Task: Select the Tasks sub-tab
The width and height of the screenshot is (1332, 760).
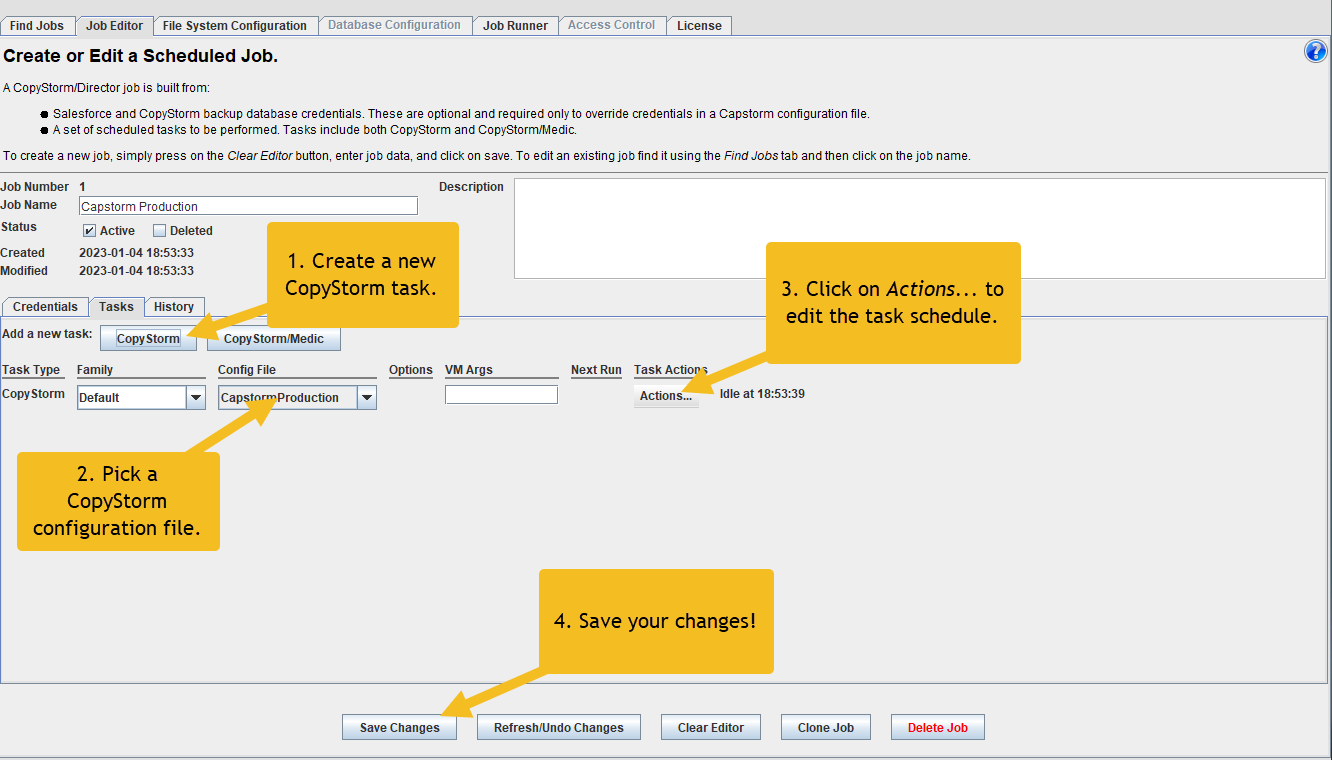Action: tap(117, 307)
